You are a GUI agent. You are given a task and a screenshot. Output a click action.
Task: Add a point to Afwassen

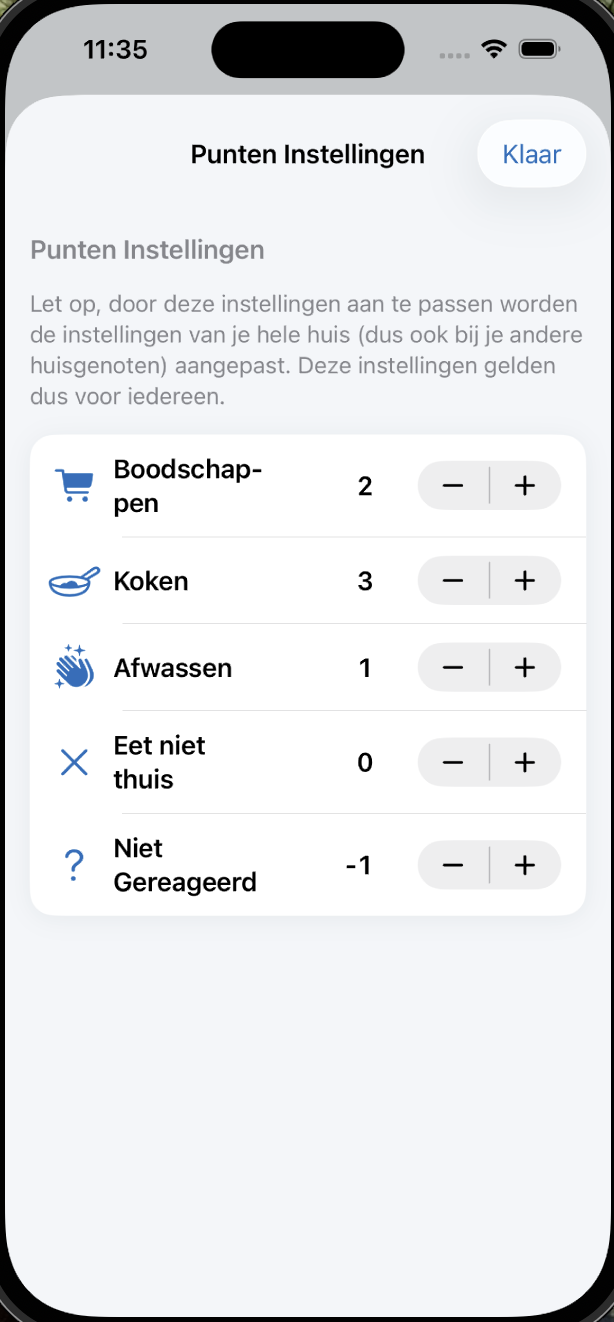click(525, 667)
